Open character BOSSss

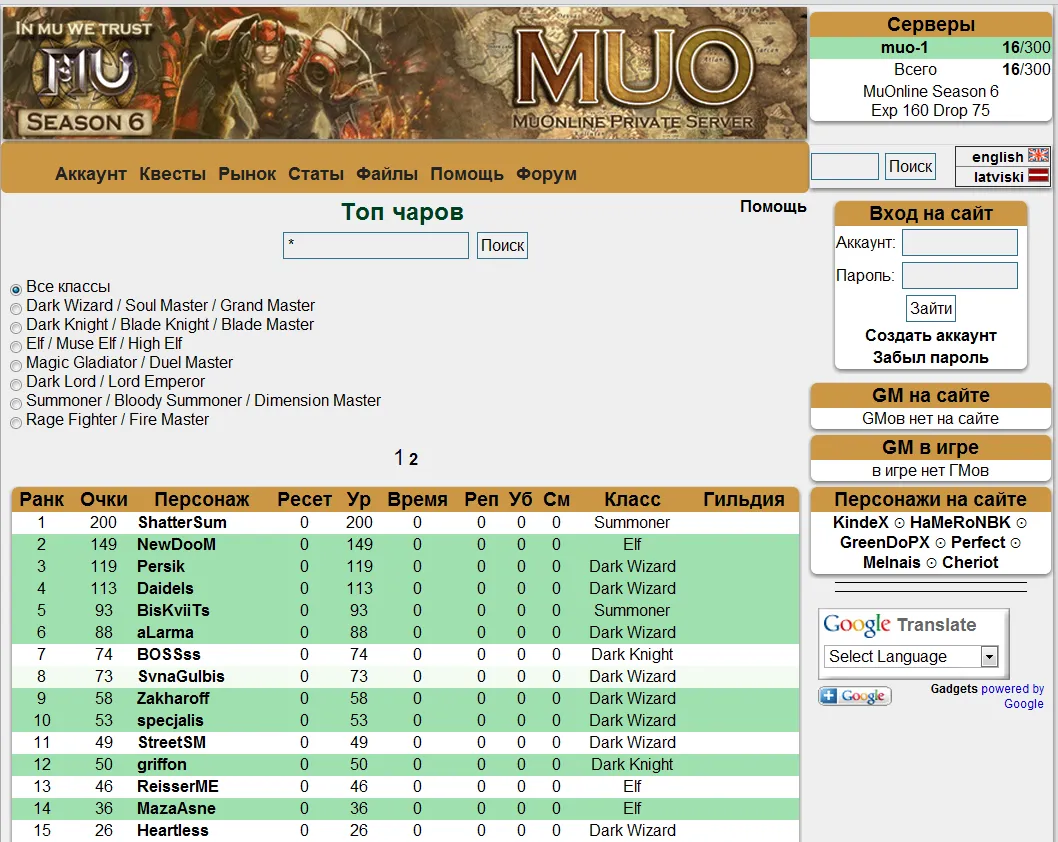[x=169, y=654]
